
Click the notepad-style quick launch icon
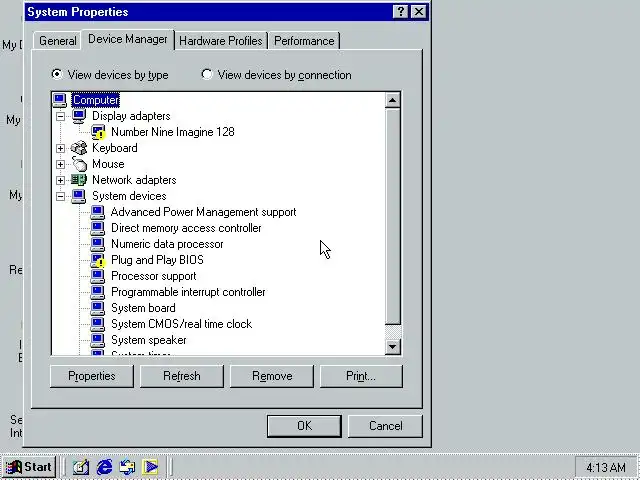point(81,467)
